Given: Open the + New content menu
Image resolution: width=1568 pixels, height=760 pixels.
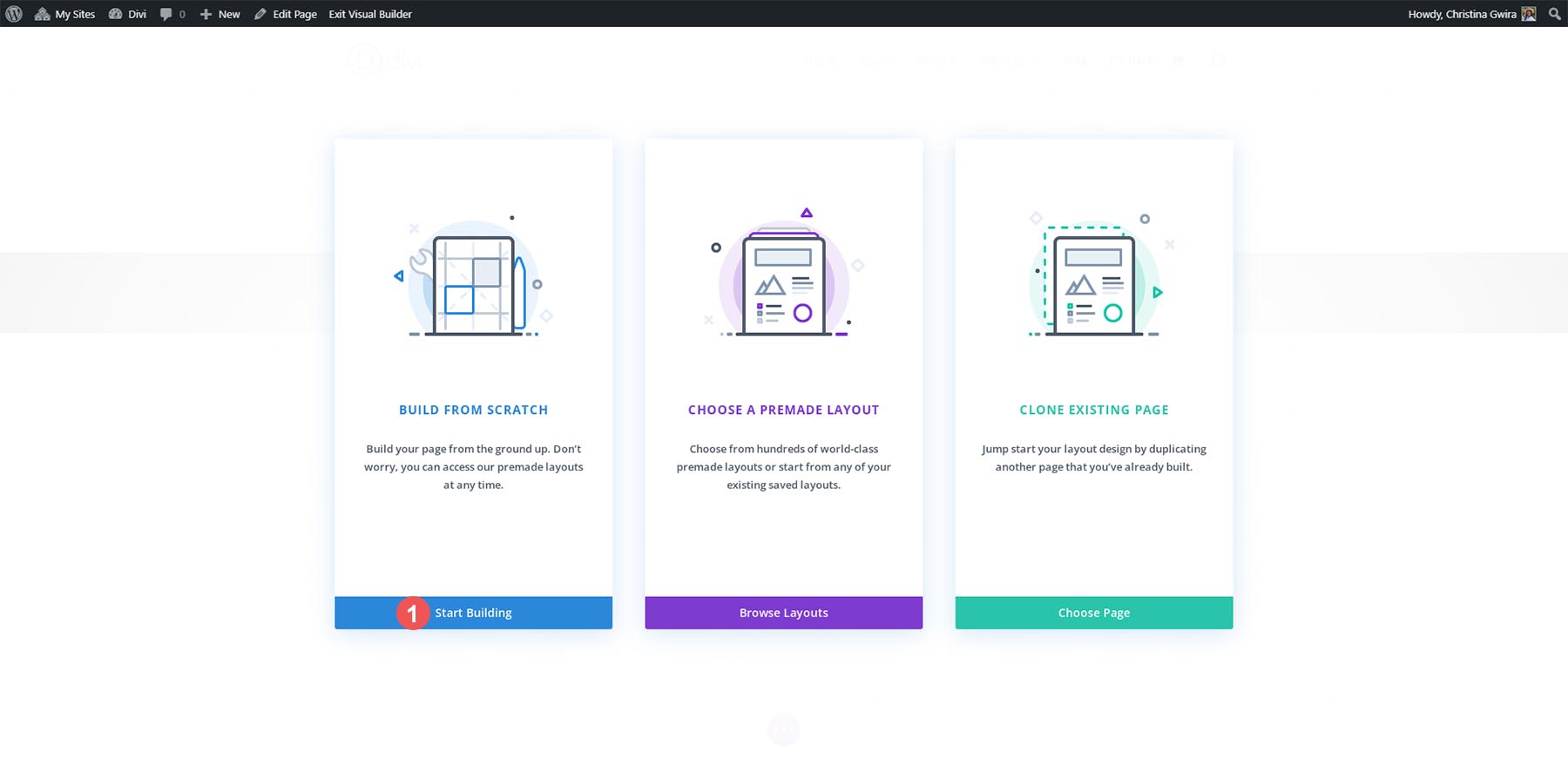Looking at the screenshot, I should coord(220,14).
